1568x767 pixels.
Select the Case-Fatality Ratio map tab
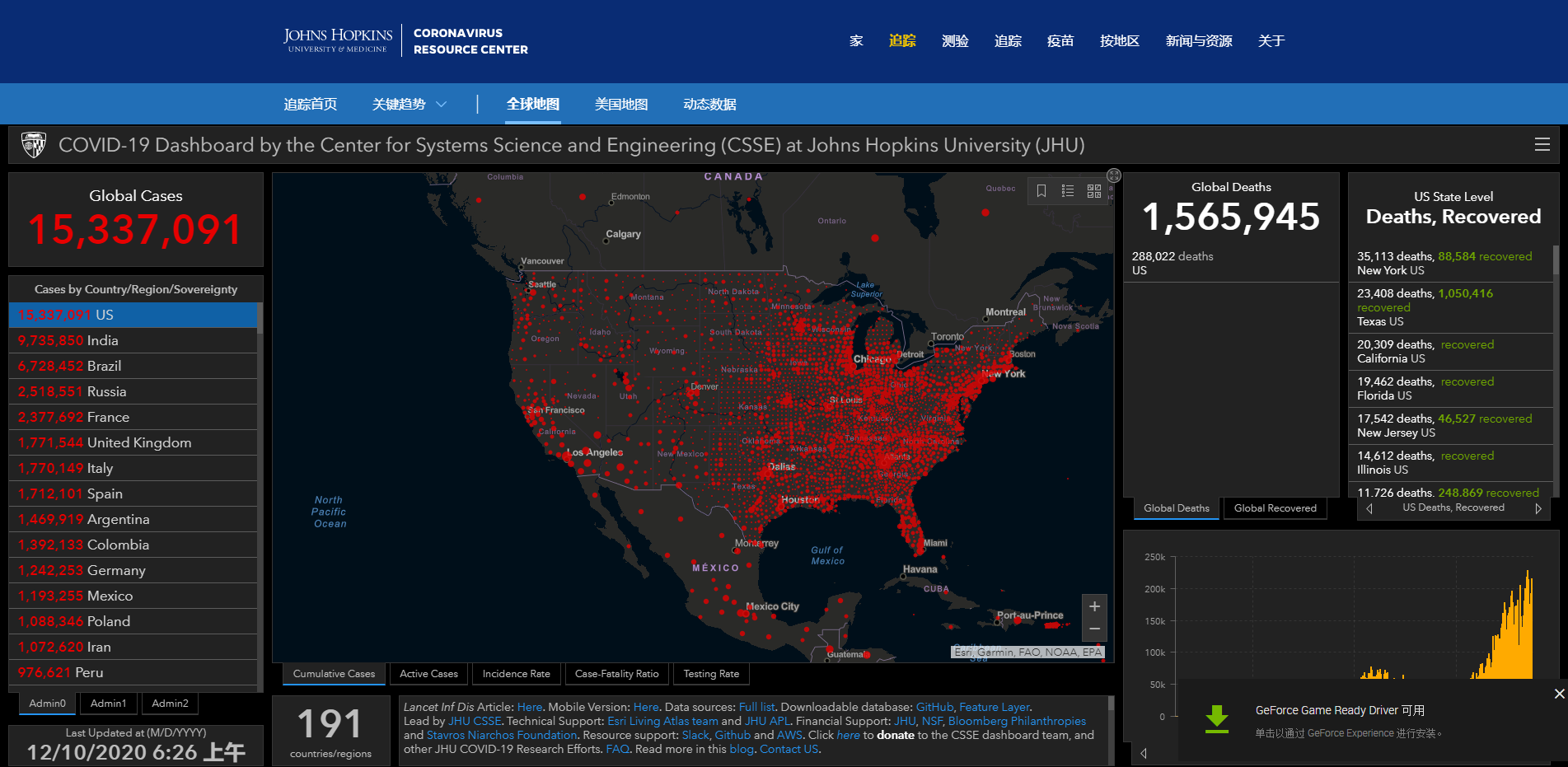617,674
